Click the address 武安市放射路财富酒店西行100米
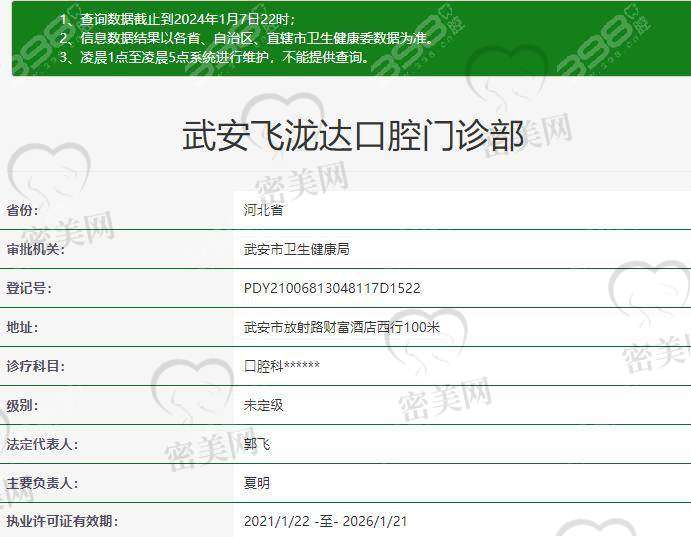This screenshot has width=691, height=537. [x=342, y=327]
